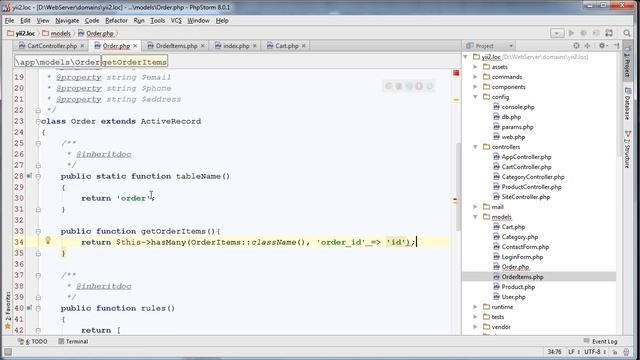The image size is (640, 360).
Task: Place cursor on 'order_id' string in line 34
Action: point(340,242)
